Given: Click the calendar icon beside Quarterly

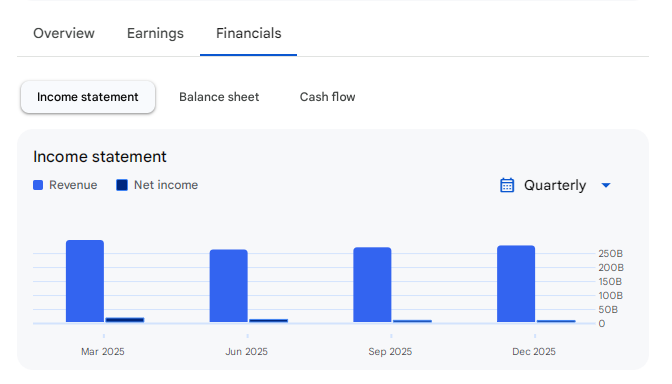Looking at the screenshot, I should (507, 185).
